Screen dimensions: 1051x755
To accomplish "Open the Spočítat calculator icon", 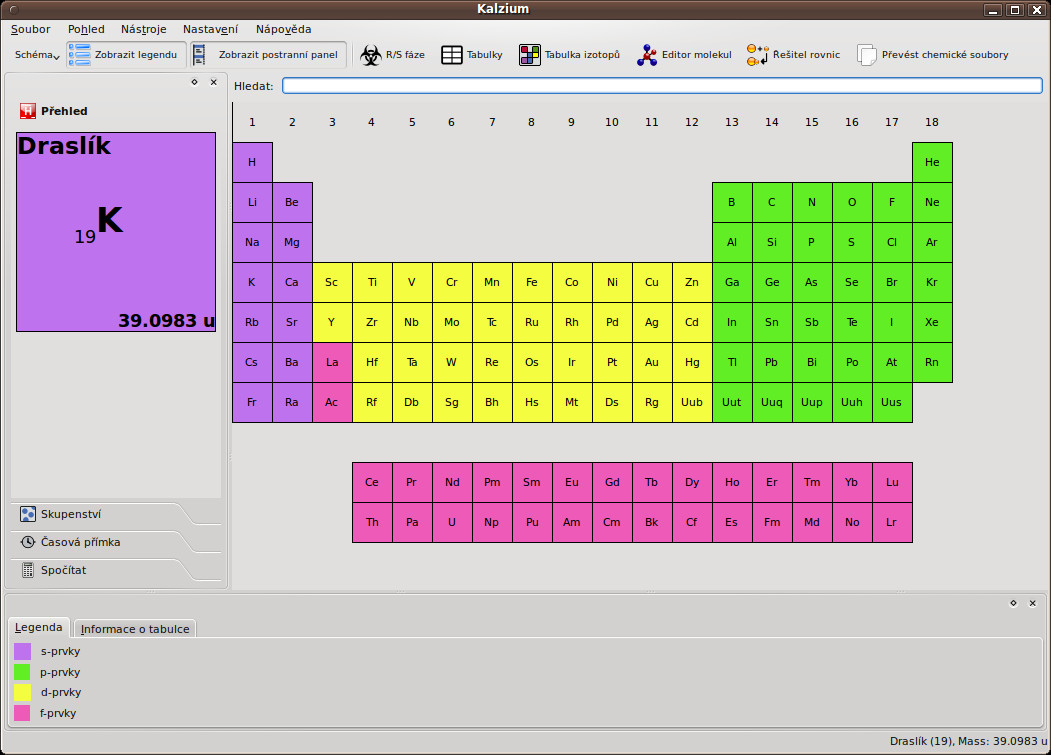I will coord(27,570).
